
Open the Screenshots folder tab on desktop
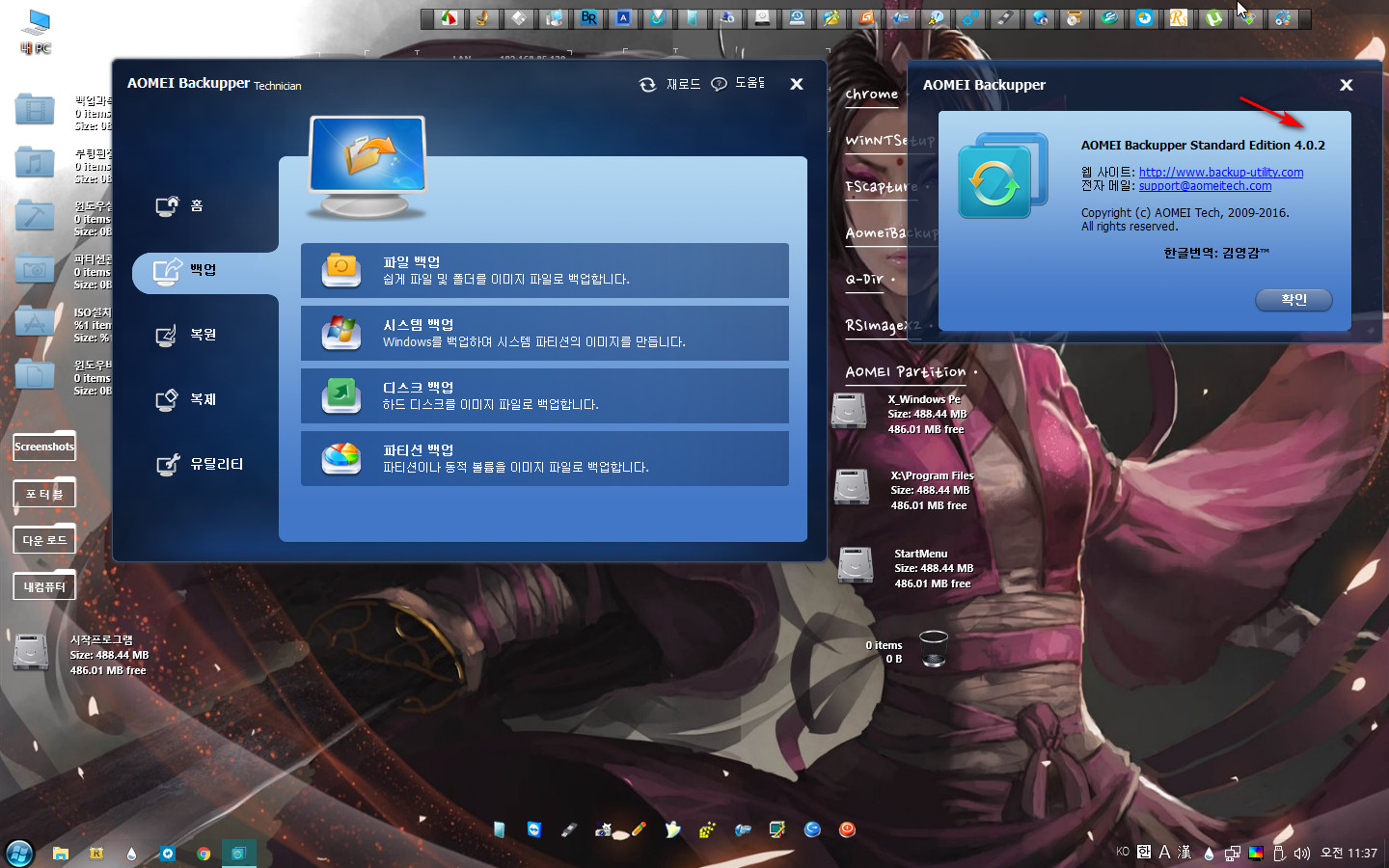[x=44, y=447]
